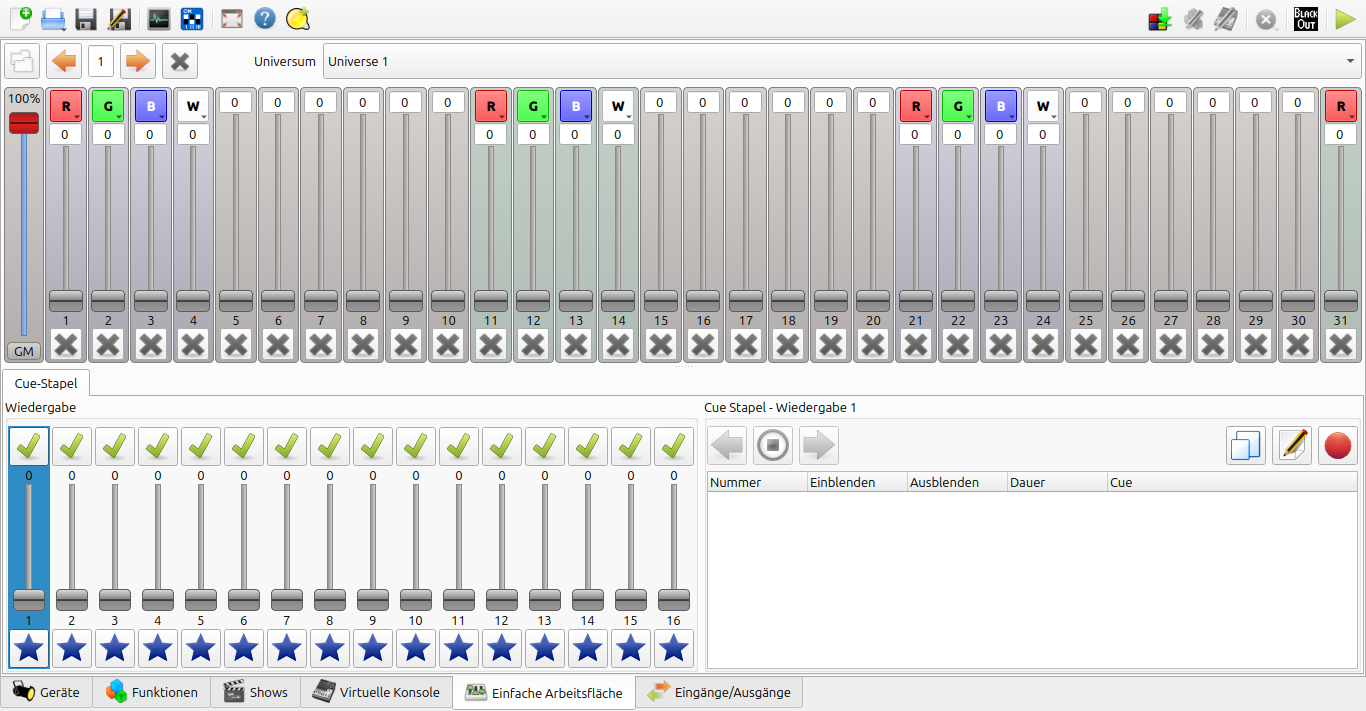Open the Universum dropdown showing Universe 1

point(840,61)
